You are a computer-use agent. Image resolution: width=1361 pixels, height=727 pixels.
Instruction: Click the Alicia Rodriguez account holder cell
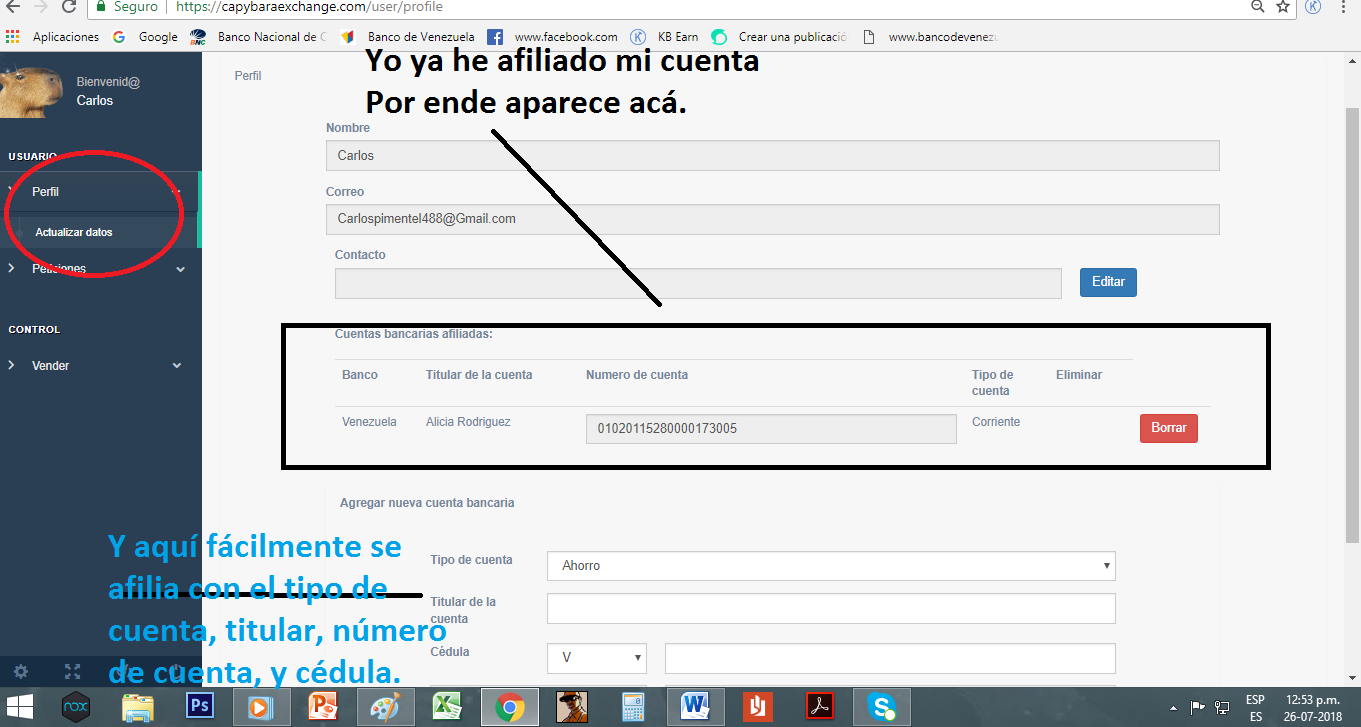coord(468,422)
